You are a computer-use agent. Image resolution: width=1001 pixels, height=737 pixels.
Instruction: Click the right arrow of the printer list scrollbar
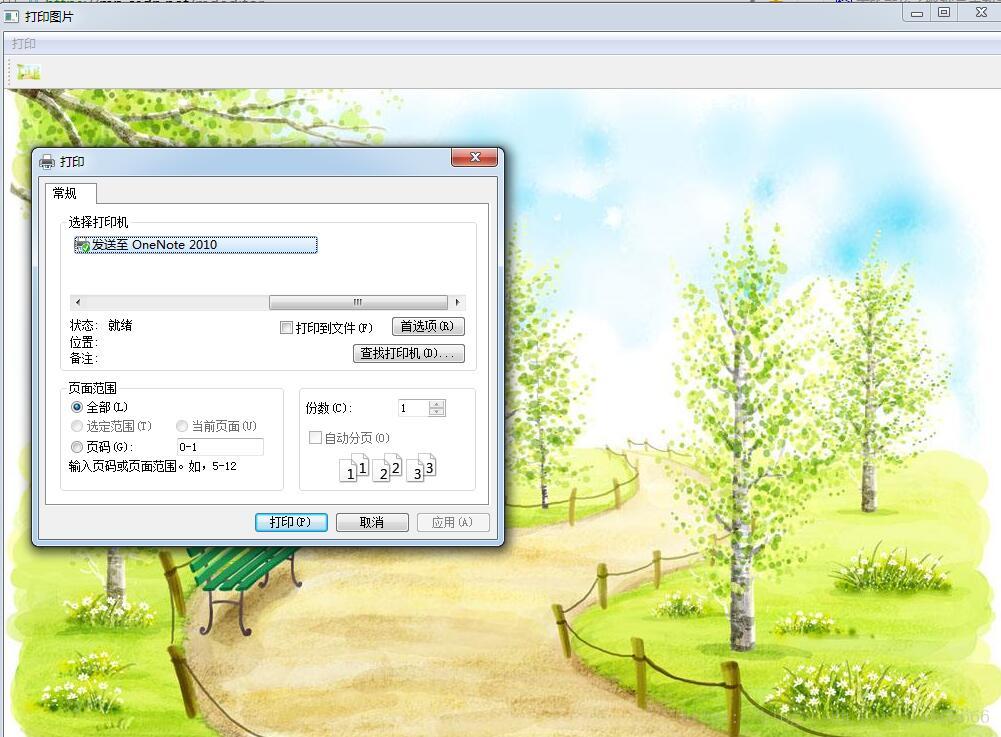pyautogui.click(x=459, y=301)
